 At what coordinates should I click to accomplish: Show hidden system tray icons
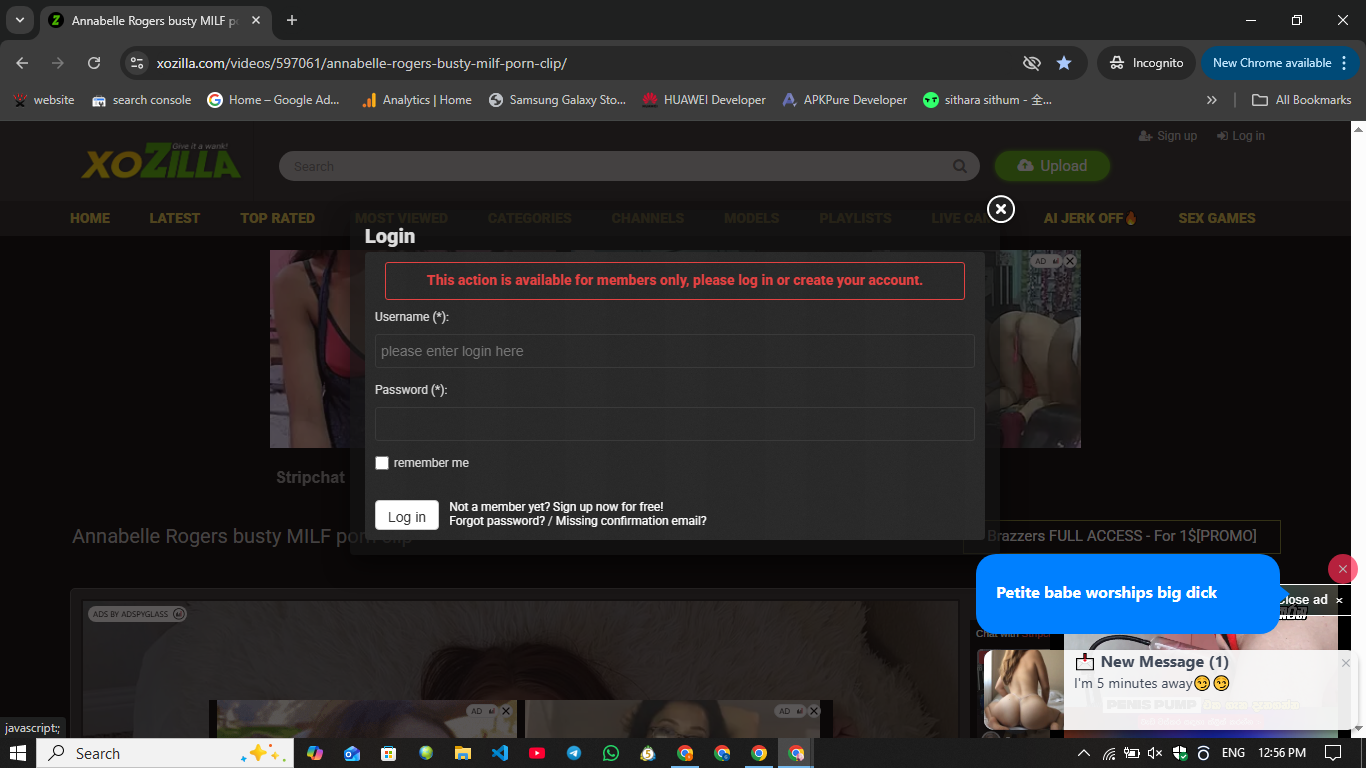[x=1083, y=753]
